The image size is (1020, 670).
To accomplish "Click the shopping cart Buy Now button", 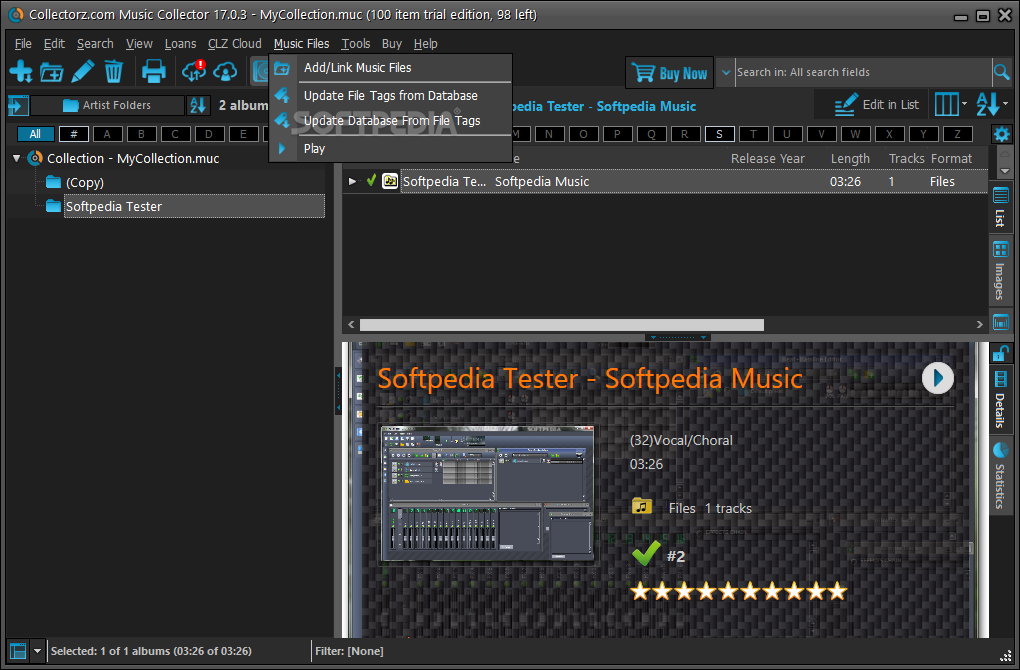I will pyautogui.click(x=669, y=73).
